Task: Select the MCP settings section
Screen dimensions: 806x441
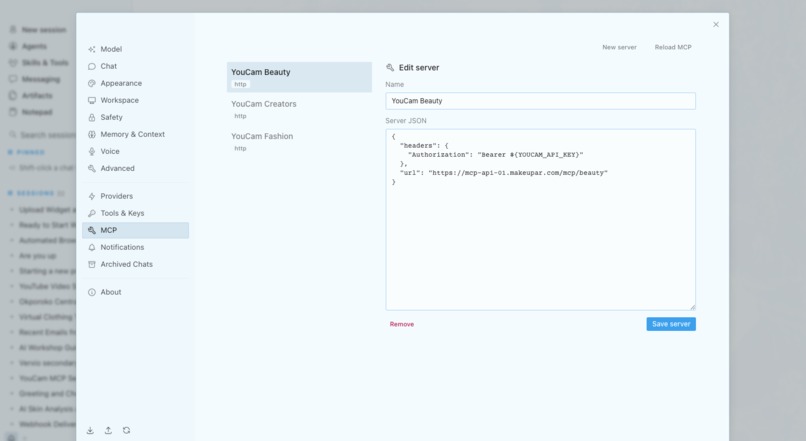Action: click(135, 230)
